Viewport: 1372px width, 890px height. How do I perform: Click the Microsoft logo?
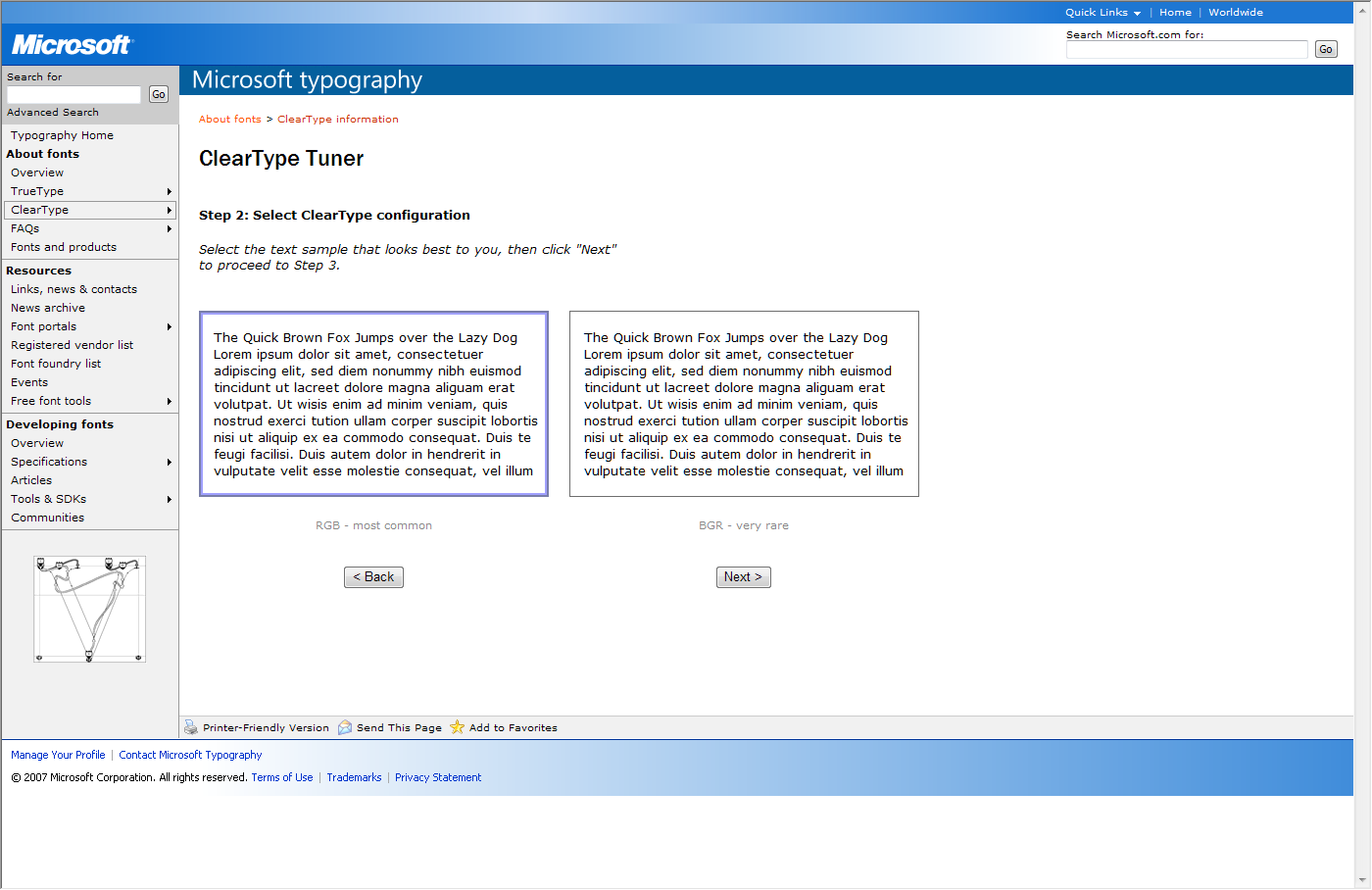pyautogui.click(x=71, y=45)
